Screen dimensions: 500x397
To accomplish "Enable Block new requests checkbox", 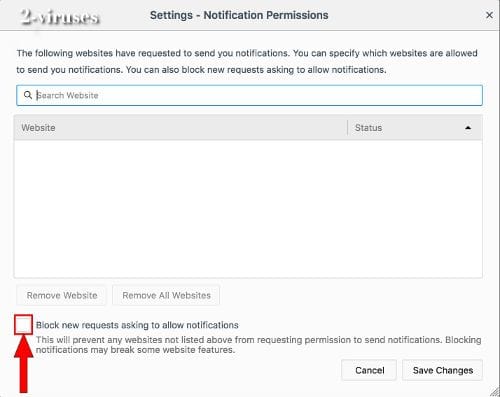I will [x=23, y=325].
